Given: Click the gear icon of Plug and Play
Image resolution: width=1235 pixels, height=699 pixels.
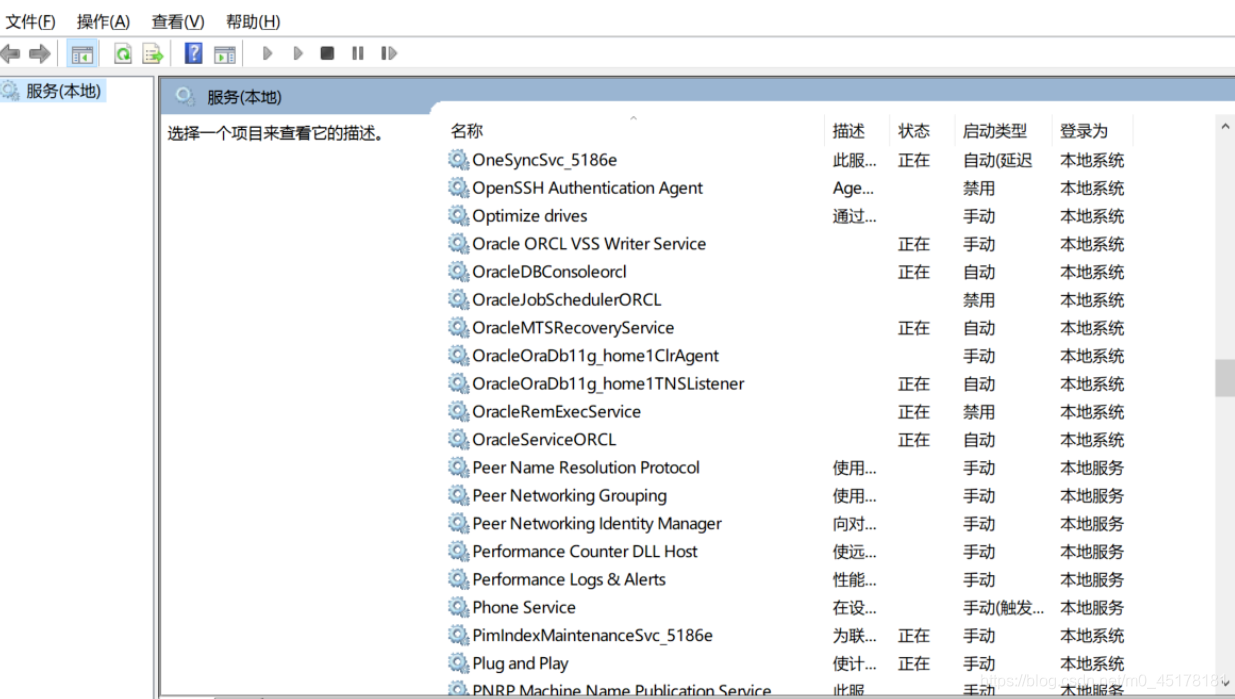Looking at the screenshot, I should (x=458, y=664).
